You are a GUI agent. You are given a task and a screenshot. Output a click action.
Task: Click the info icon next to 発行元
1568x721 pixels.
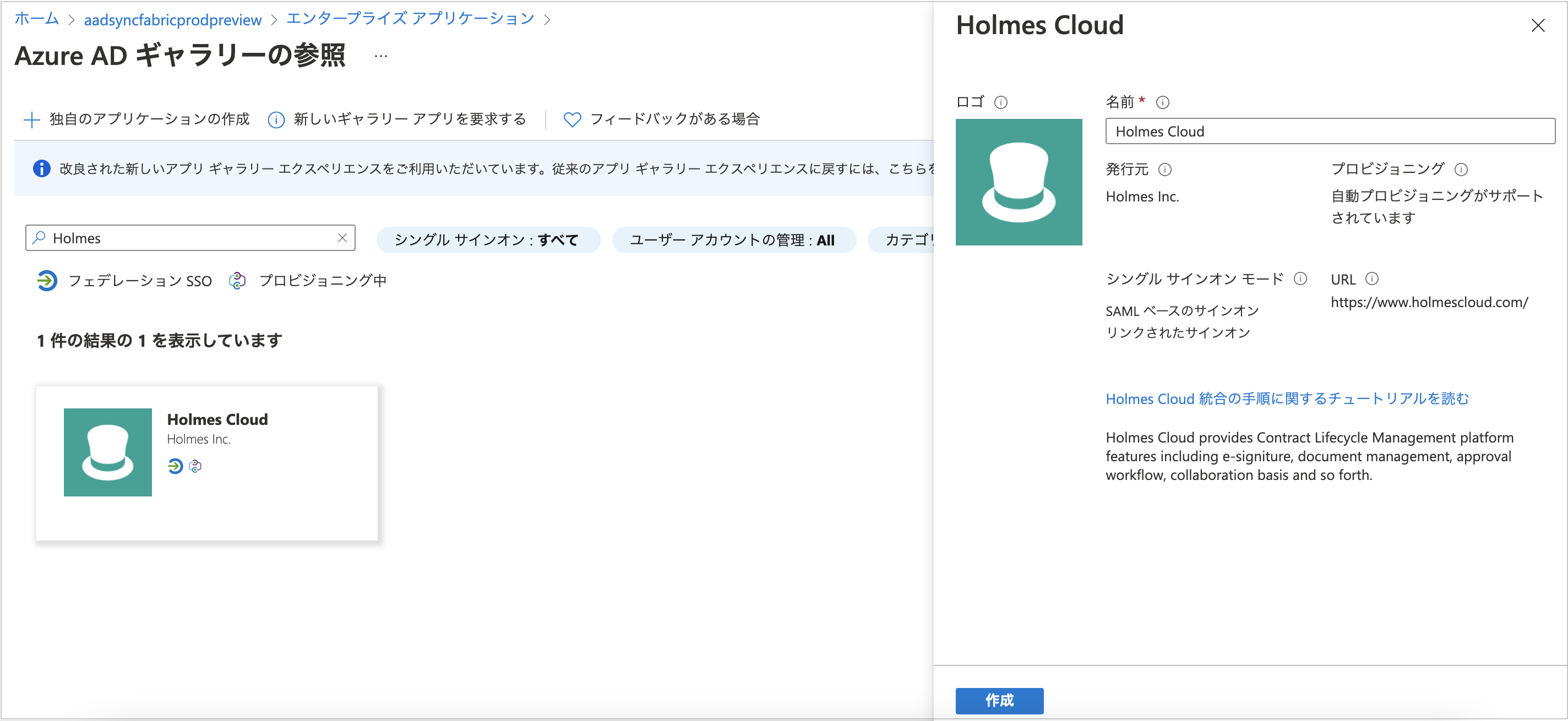[x=1164, y=169]
